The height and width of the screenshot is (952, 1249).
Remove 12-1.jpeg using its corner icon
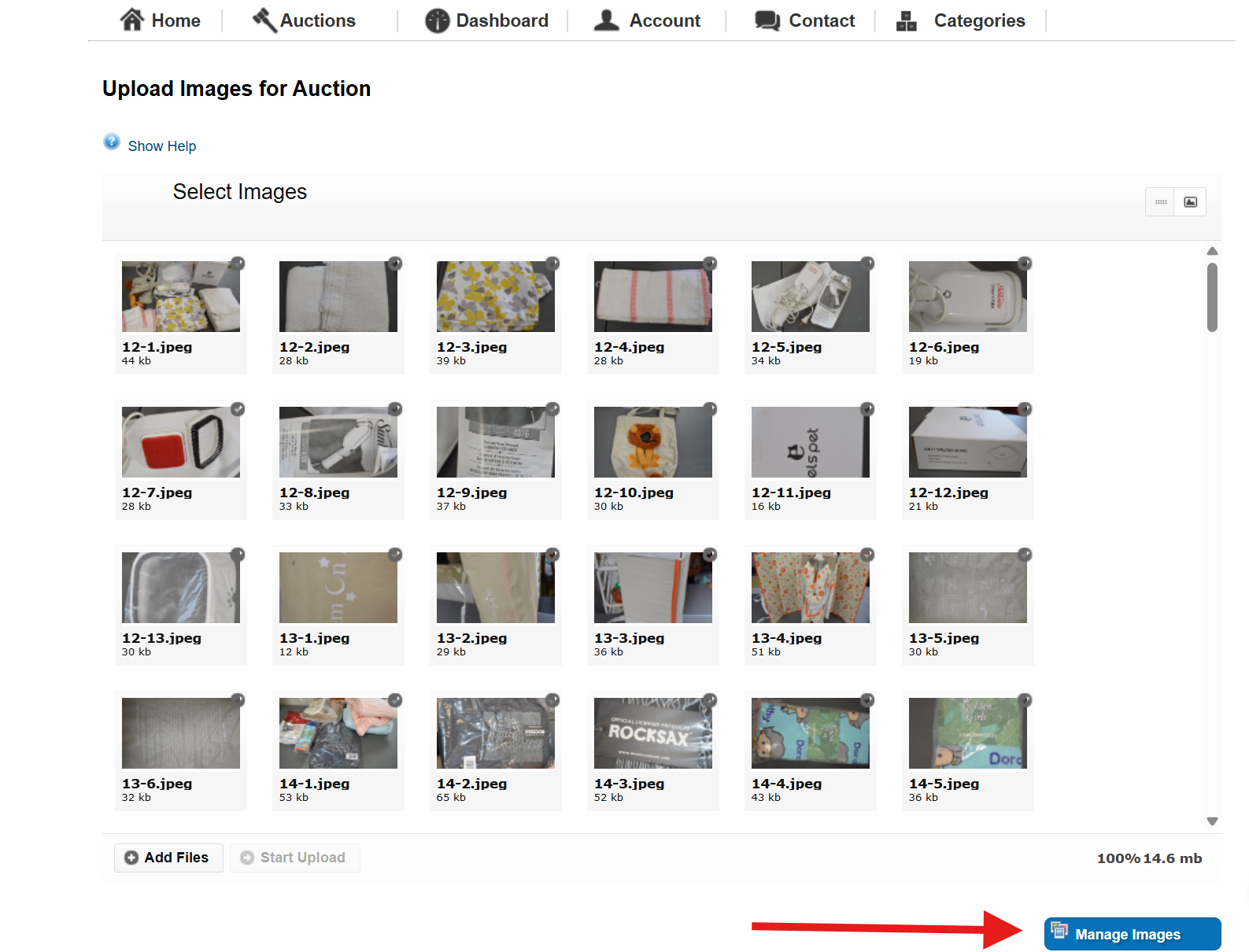[x=238, y=264]
